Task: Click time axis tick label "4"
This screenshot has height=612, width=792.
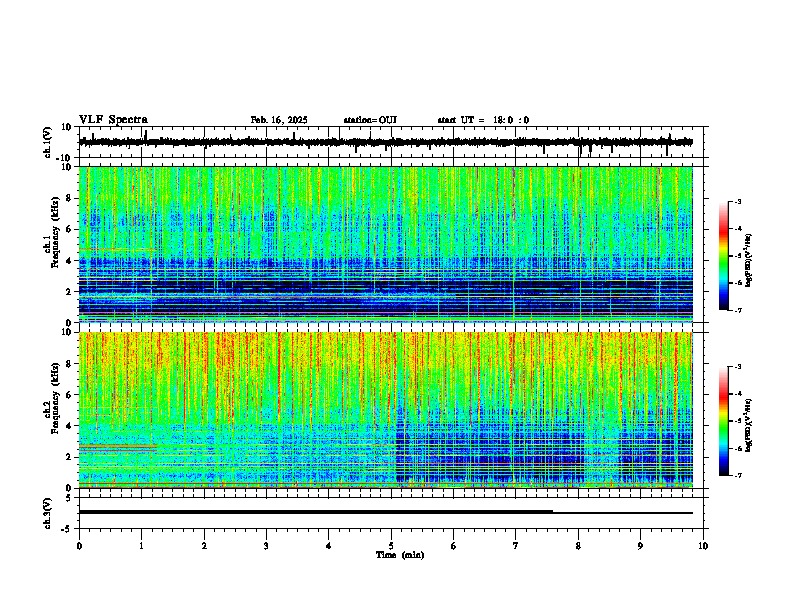Action: (x=329, y=546)
